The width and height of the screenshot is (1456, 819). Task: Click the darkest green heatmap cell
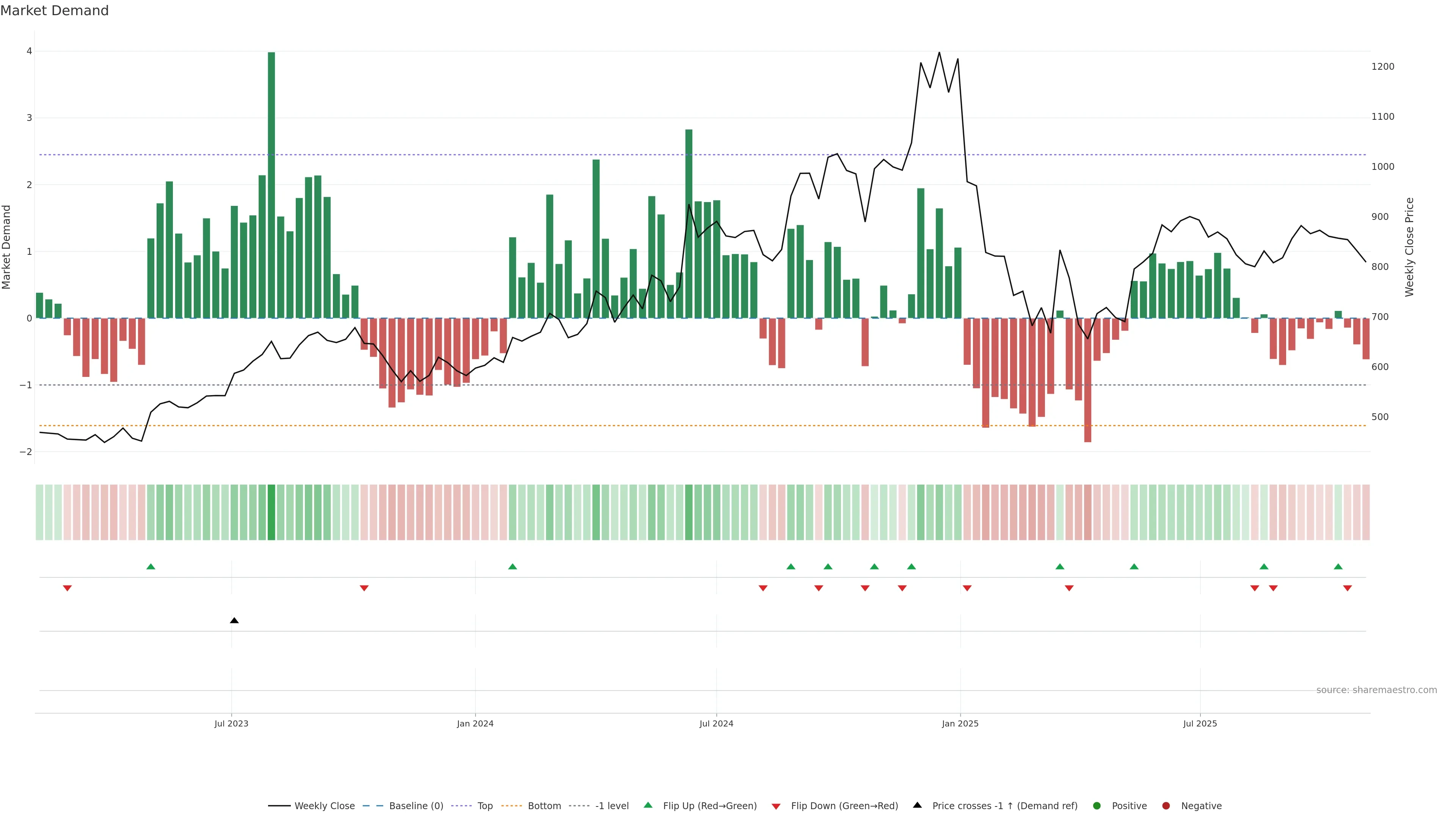pyautogui.click(x=271, y=512)
